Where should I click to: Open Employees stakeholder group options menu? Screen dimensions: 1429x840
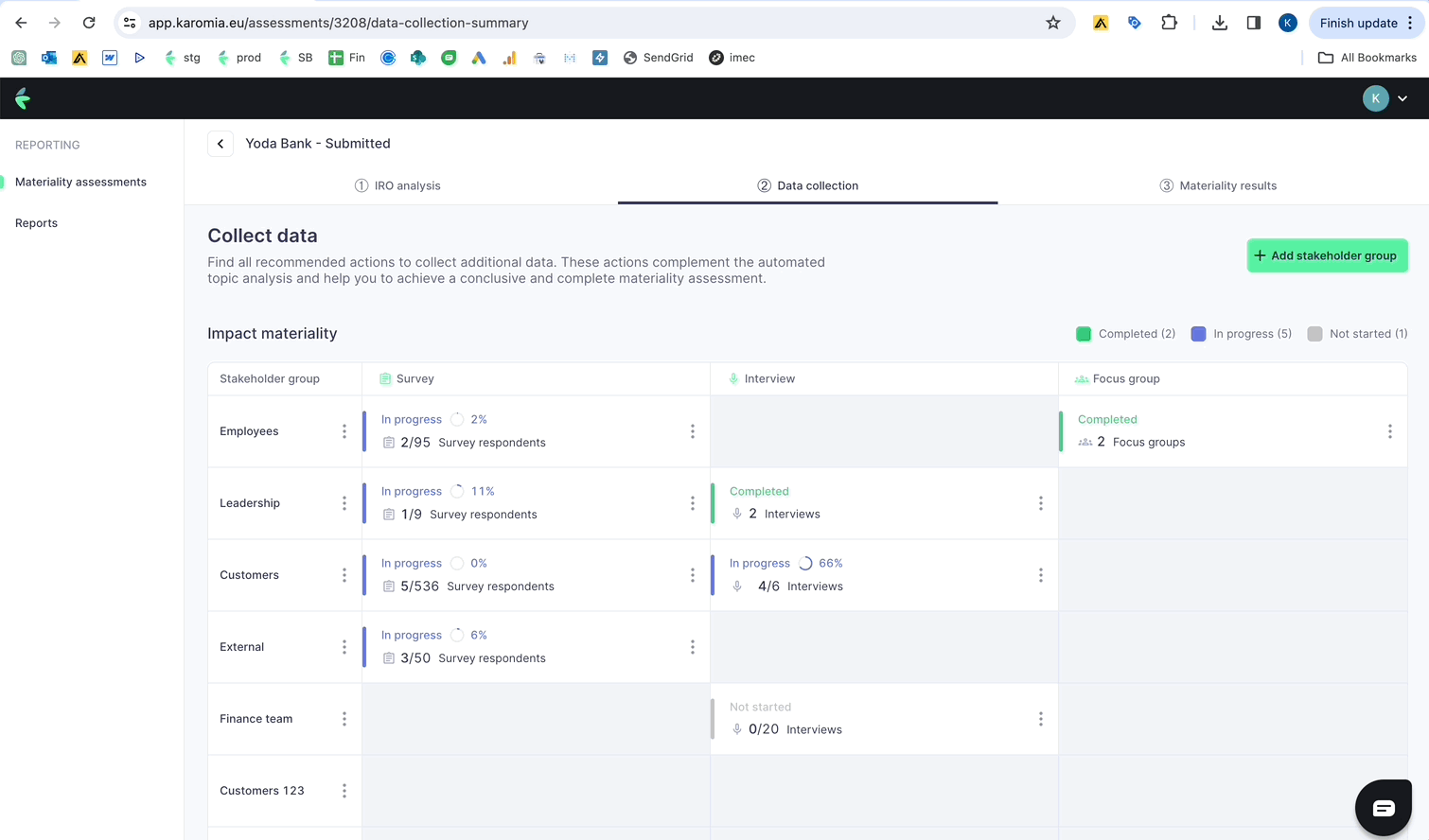pyautogui.click(x=344, y=431)
